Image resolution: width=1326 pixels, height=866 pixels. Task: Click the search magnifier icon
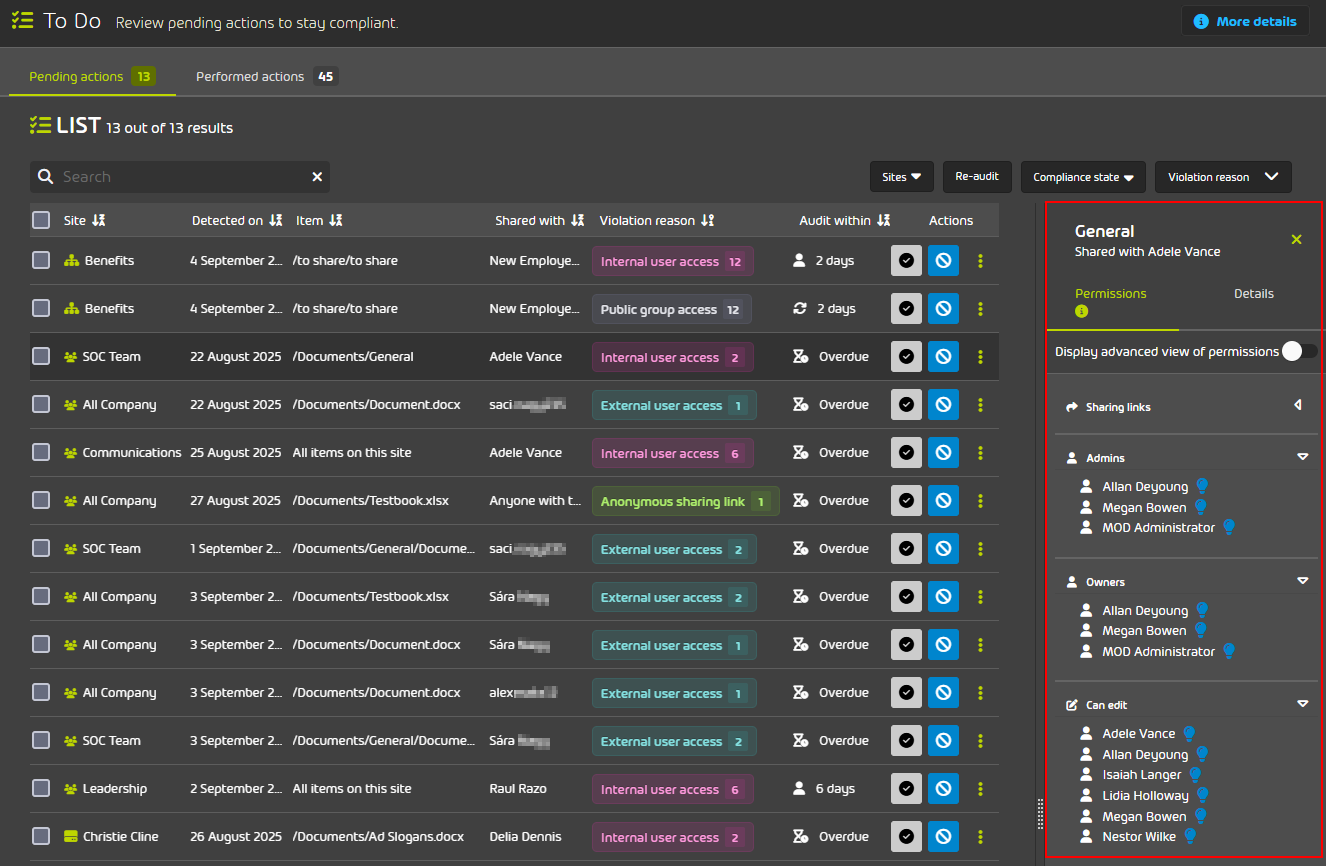coord(45,176)
